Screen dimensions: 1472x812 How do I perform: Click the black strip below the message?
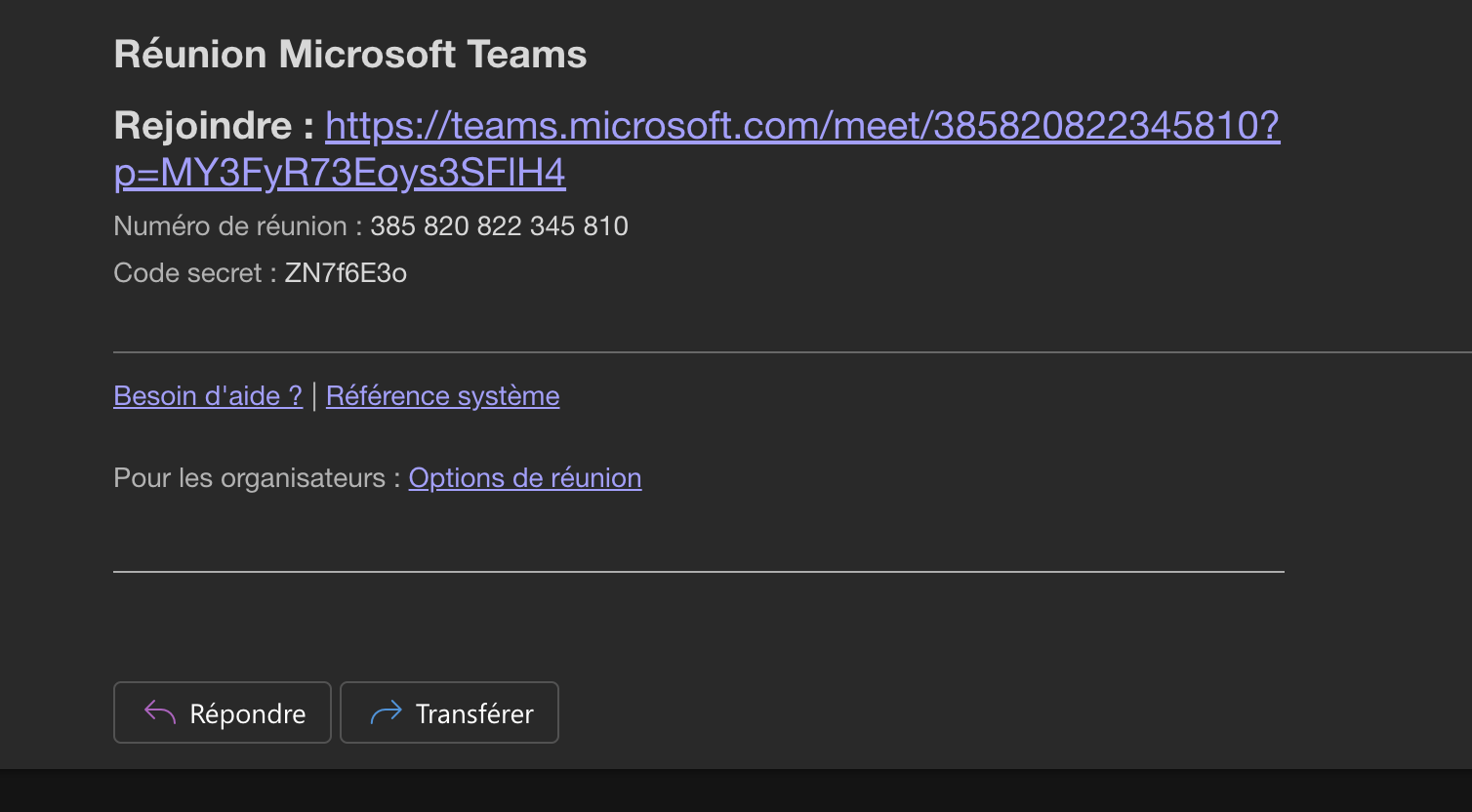pos(736,791)
